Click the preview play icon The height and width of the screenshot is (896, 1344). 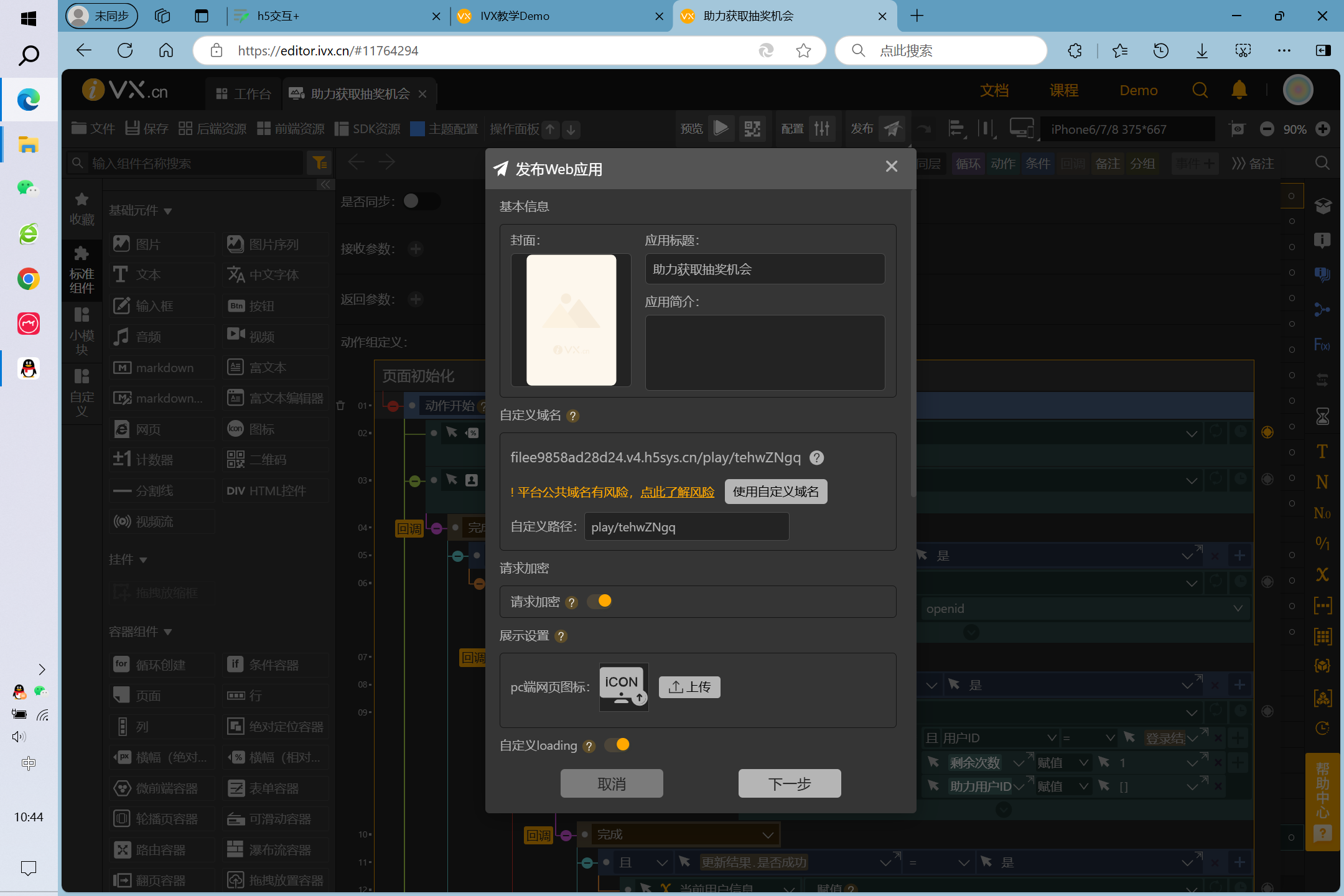[x=721, y=129]
